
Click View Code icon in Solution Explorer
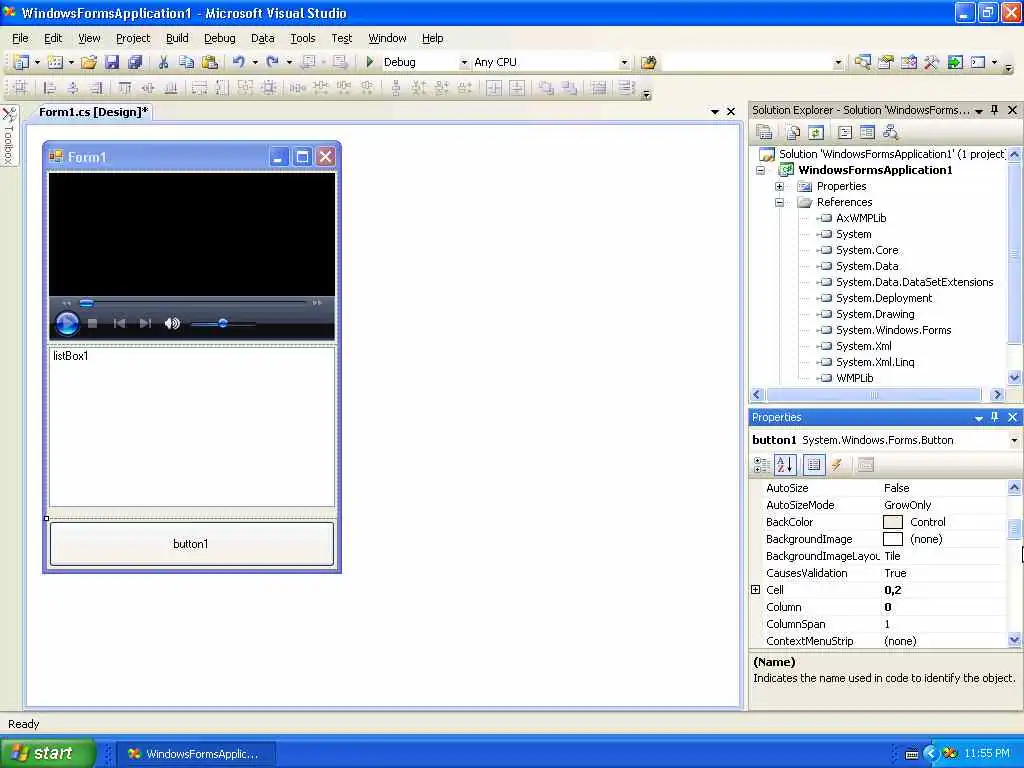coord(844,133)
